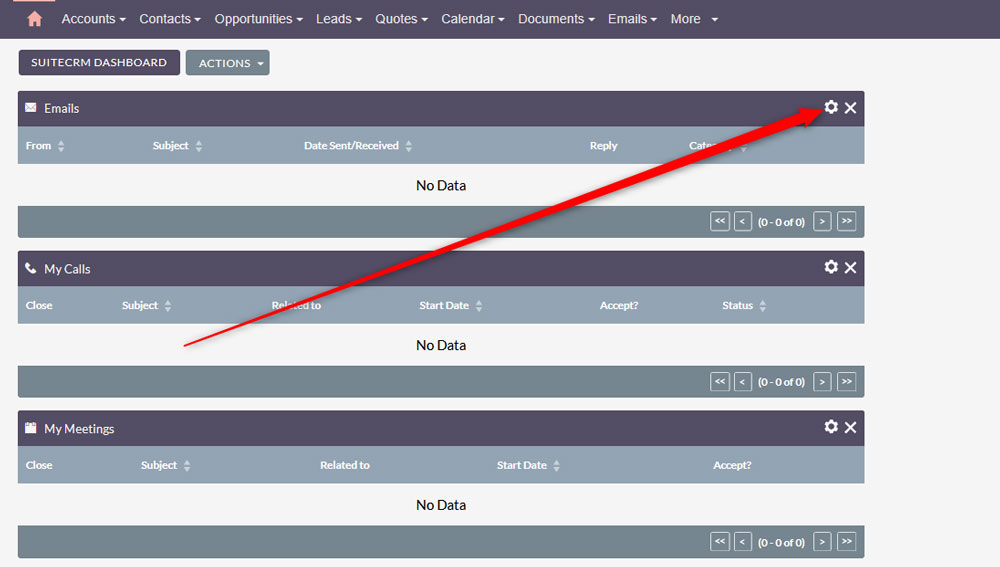Open the Quotes dropdown menu
The height and width of the screenshot is (567, 1000).
point(401,19)
